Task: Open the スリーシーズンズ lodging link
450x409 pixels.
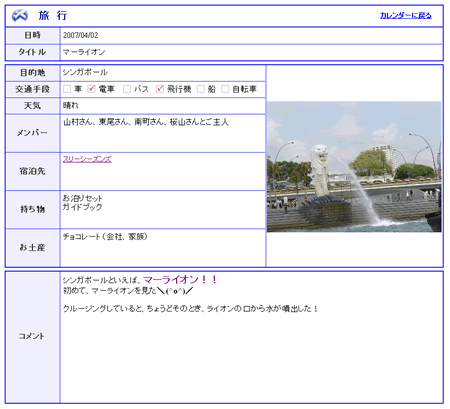Action: [x=87, y=159]
